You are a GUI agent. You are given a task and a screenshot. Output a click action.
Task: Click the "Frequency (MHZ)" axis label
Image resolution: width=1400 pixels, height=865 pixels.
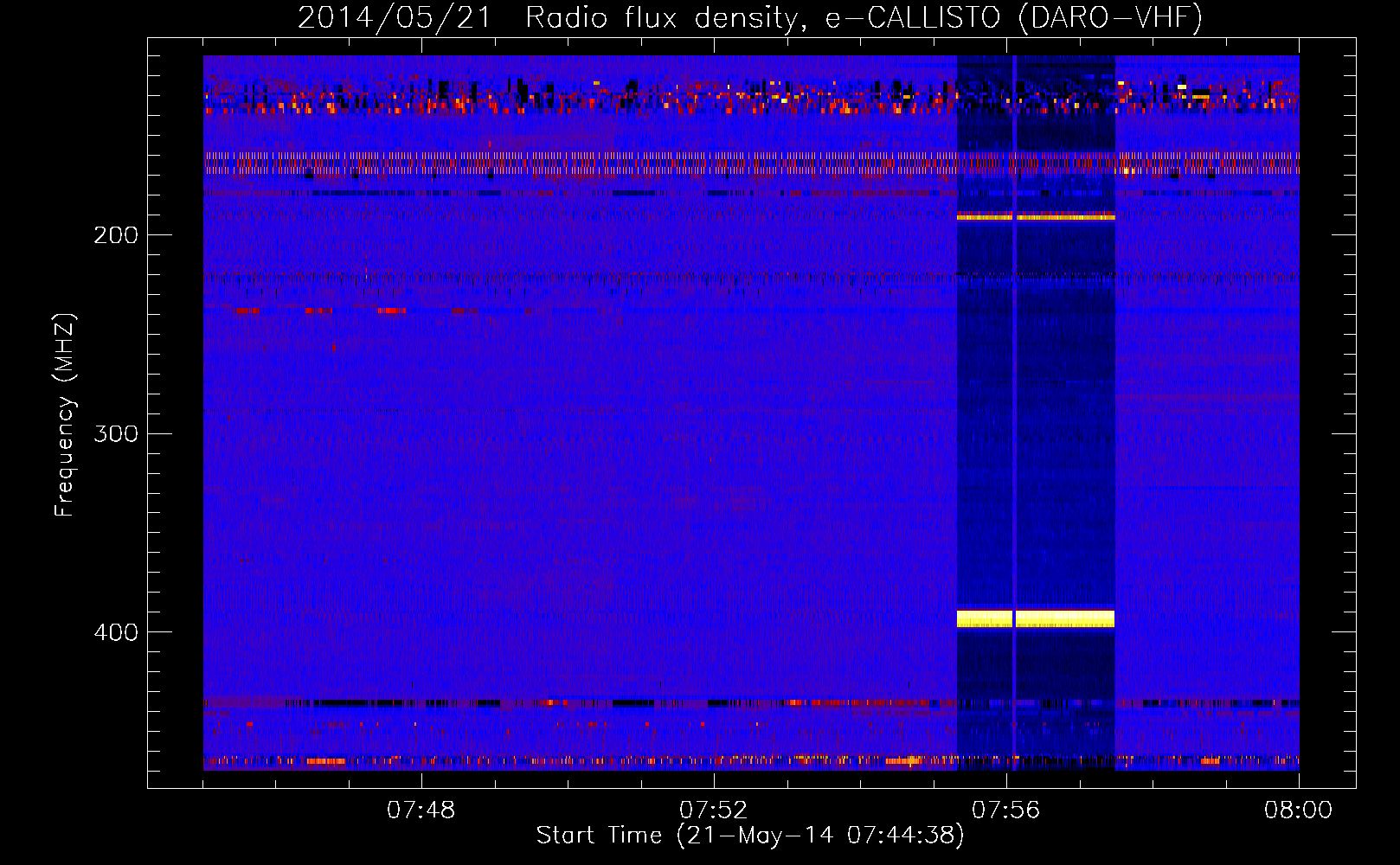66,415
